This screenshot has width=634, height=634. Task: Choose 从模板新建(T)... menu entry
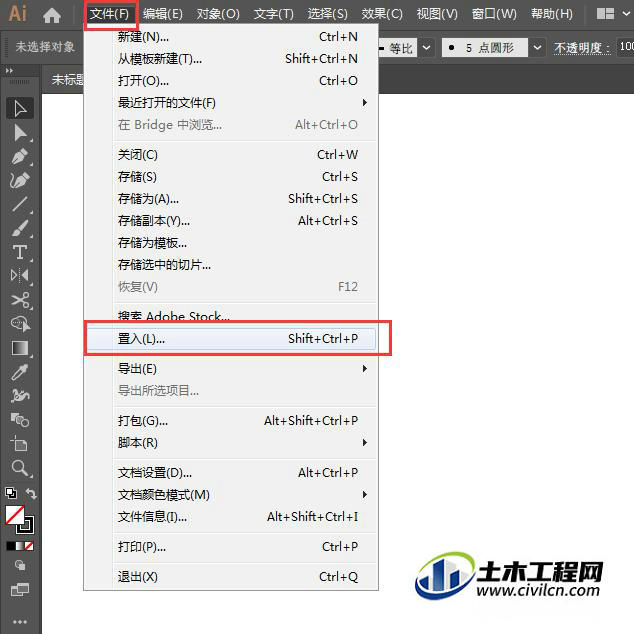[231, 59]
